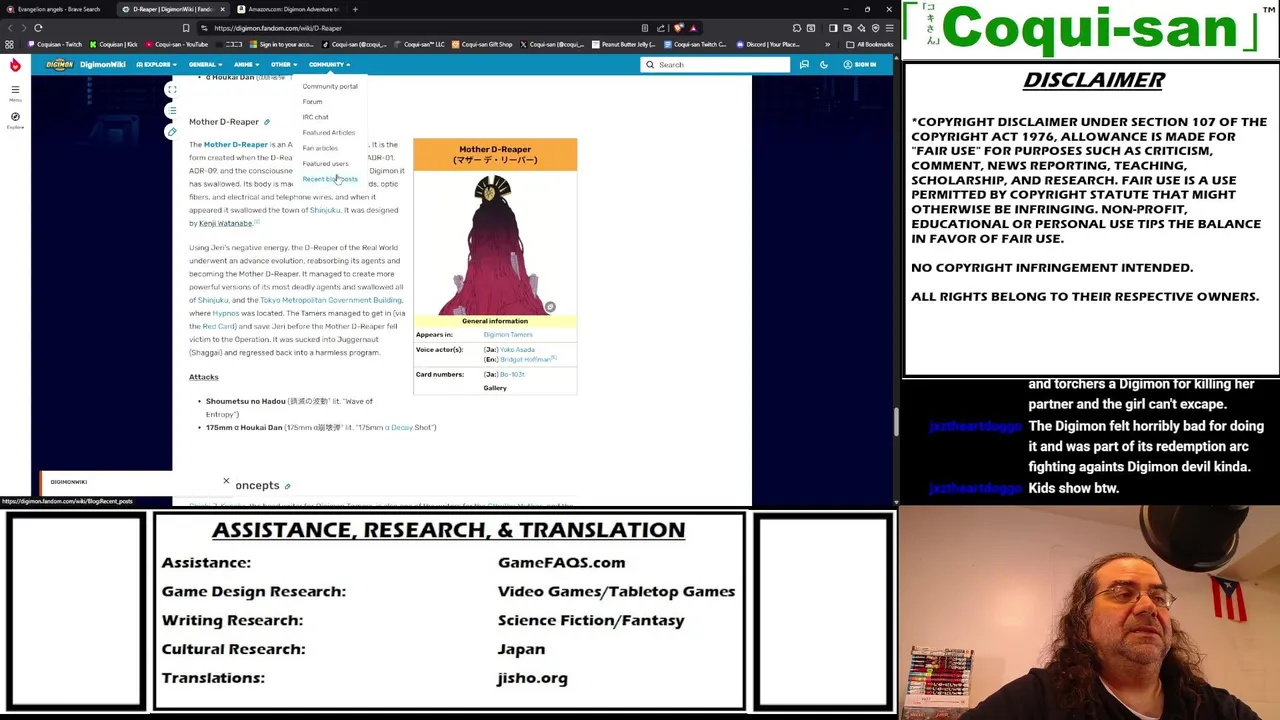
Task: Expand hidden bookmarks overflow chevron
Action: coord(827,44)
